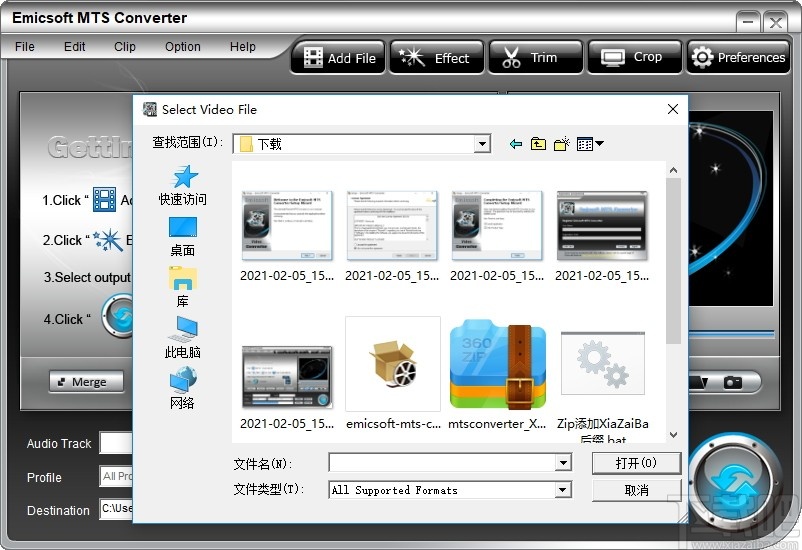Expand the file name dropdown arrow
802x550 pixels.
[x=563, y=463]
